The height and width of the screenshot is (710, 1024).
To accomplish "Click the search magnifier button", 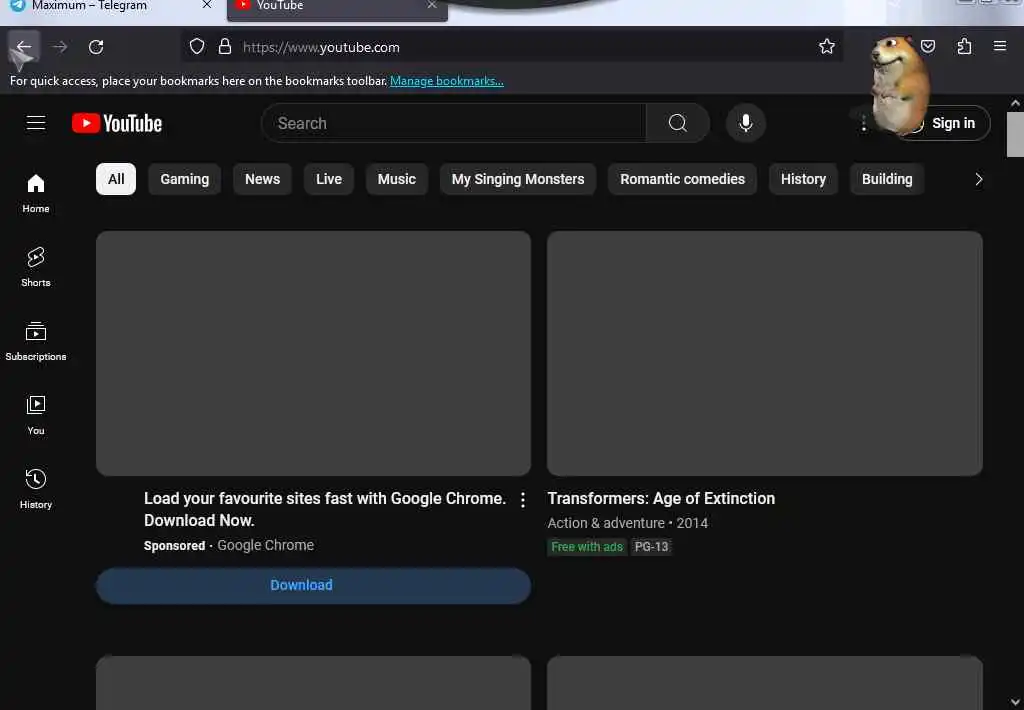I will [x=677, y=123].
